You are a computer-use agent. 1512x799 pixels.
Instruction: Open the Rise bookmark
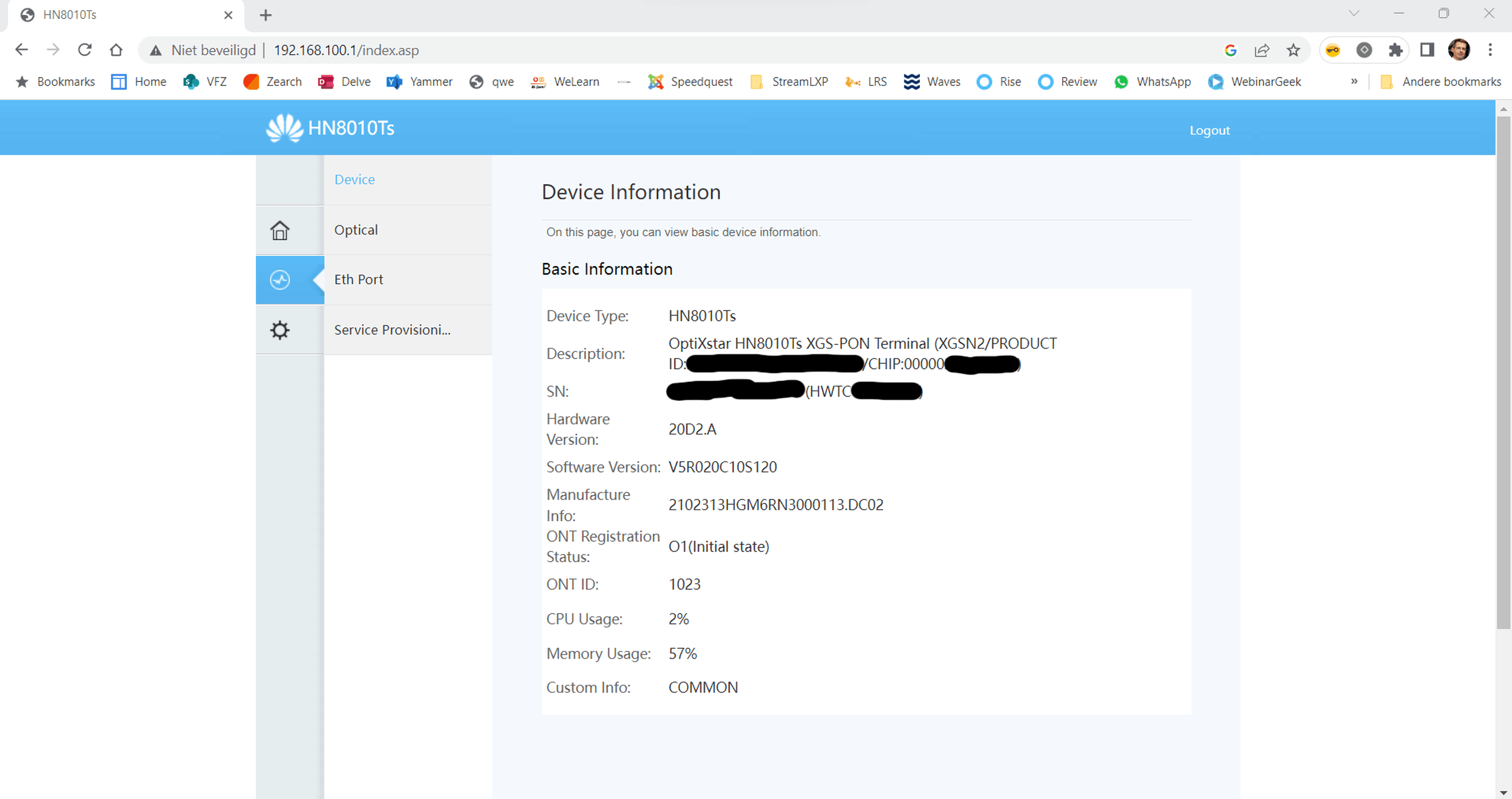[998, 82]
